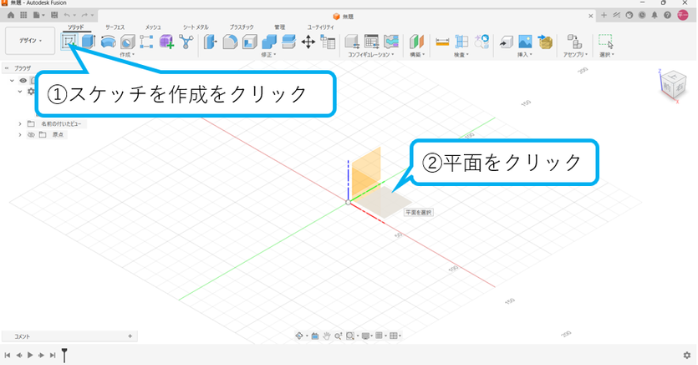The width and height of the screenshot is (698, 365).
Task: Activate the Select window selection tool
Action: (605, 41)
